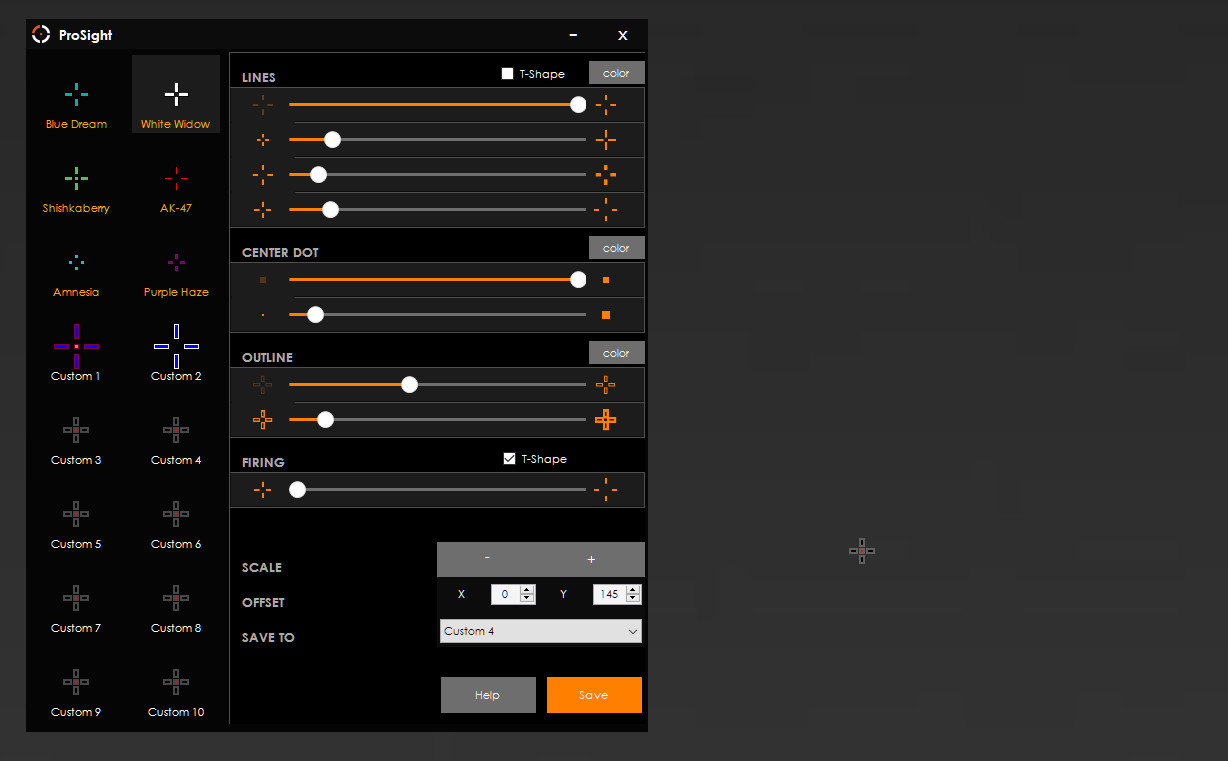Screen dimensions: 1228x761
Task: Uncheck the Firing T-Shape checkbox
Action: [x=510, y=459]
